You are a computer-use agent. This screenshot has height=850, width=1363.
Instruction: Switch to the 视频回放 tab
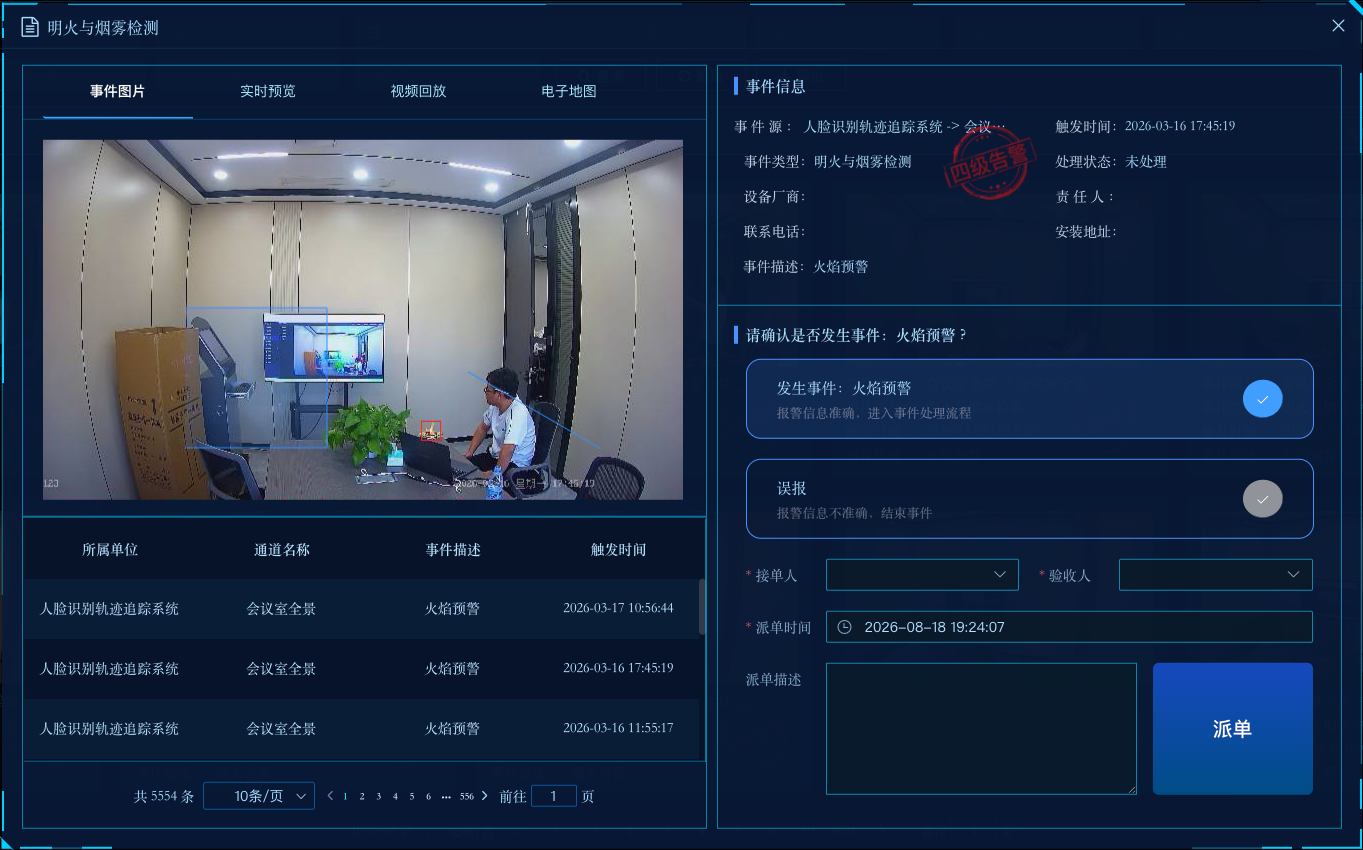click(418, 91)
